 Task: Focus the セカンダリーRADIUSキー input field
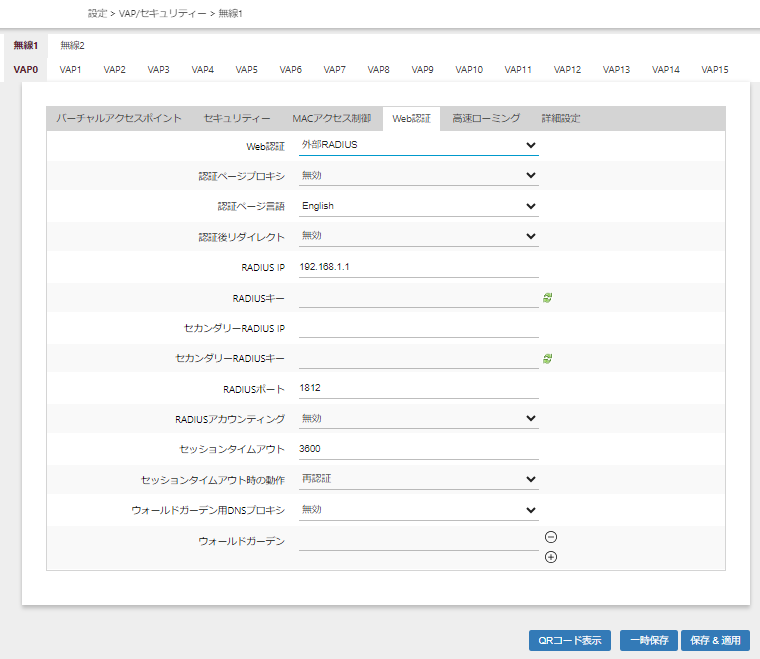(x=419, y=359)
